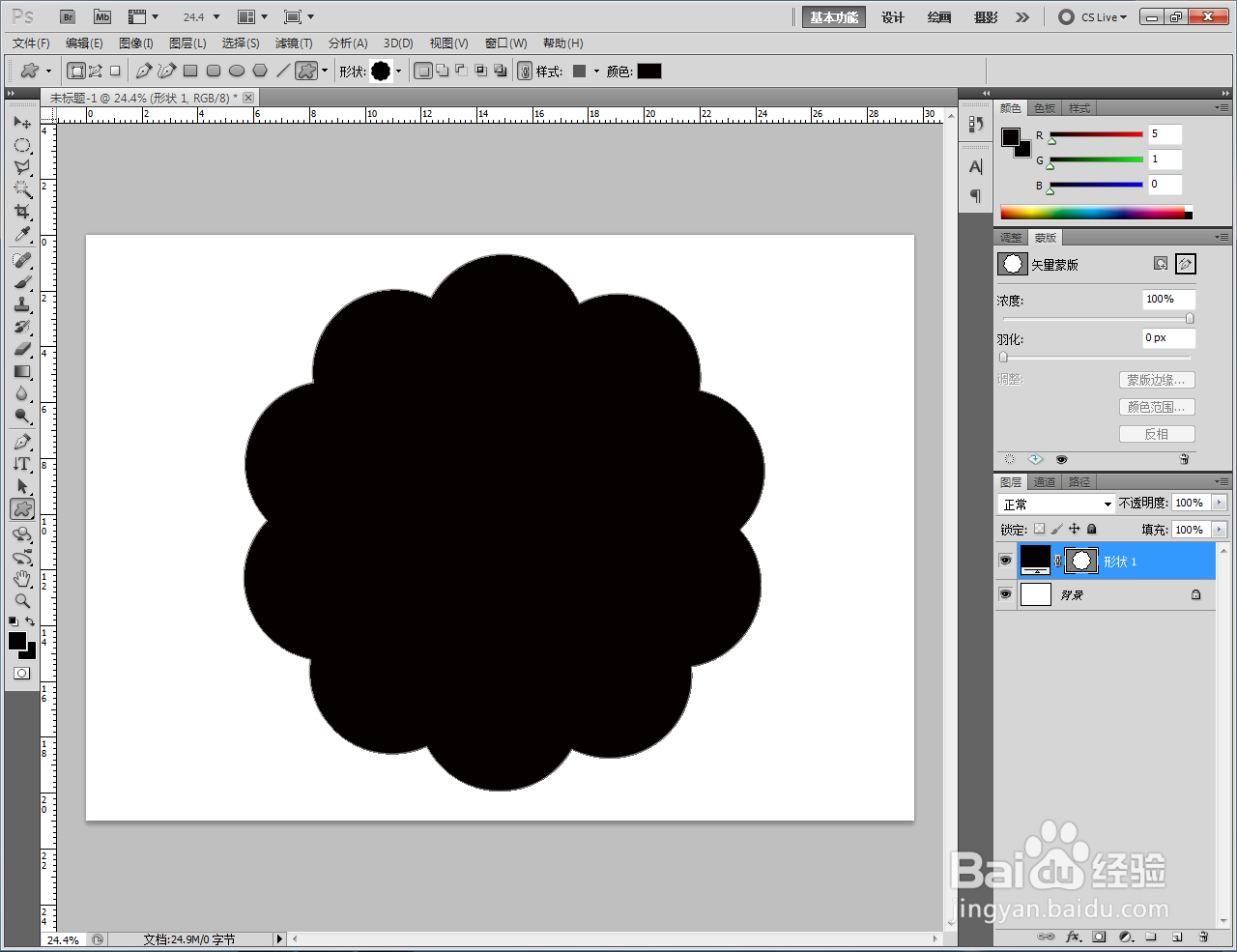The width and height of the screenshot is (1237, 952).
Task: Delete layer using Layers panel trash
Action: [1203, 937]
